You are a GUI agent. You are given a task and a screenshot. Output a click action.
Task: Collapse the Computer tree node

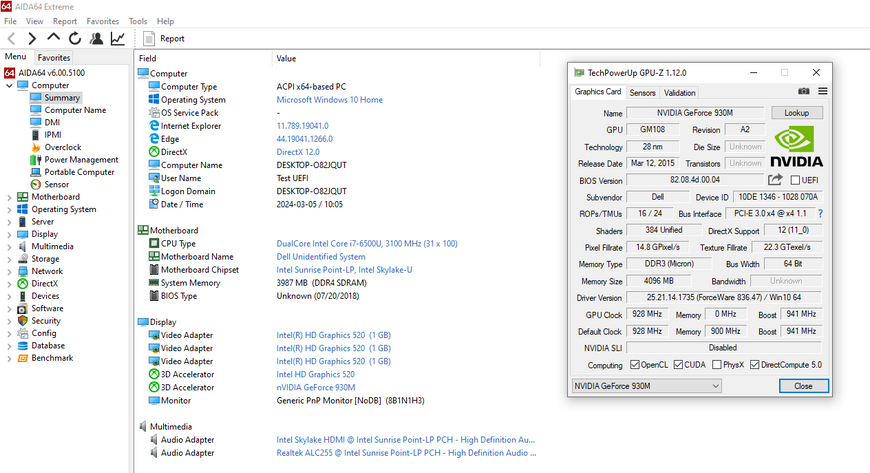(x=9, y=85)
